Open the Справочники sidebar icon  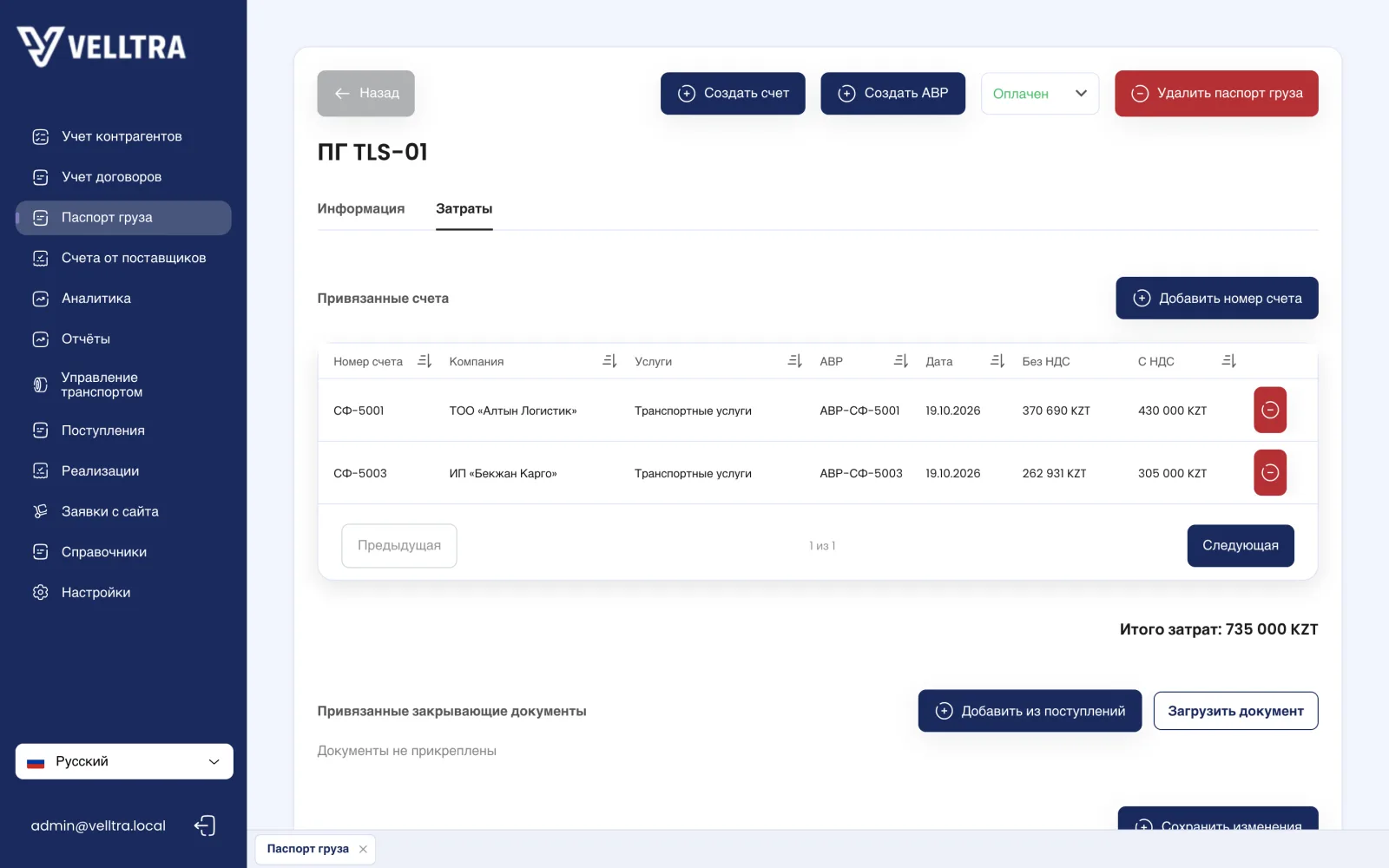point(41,552)
